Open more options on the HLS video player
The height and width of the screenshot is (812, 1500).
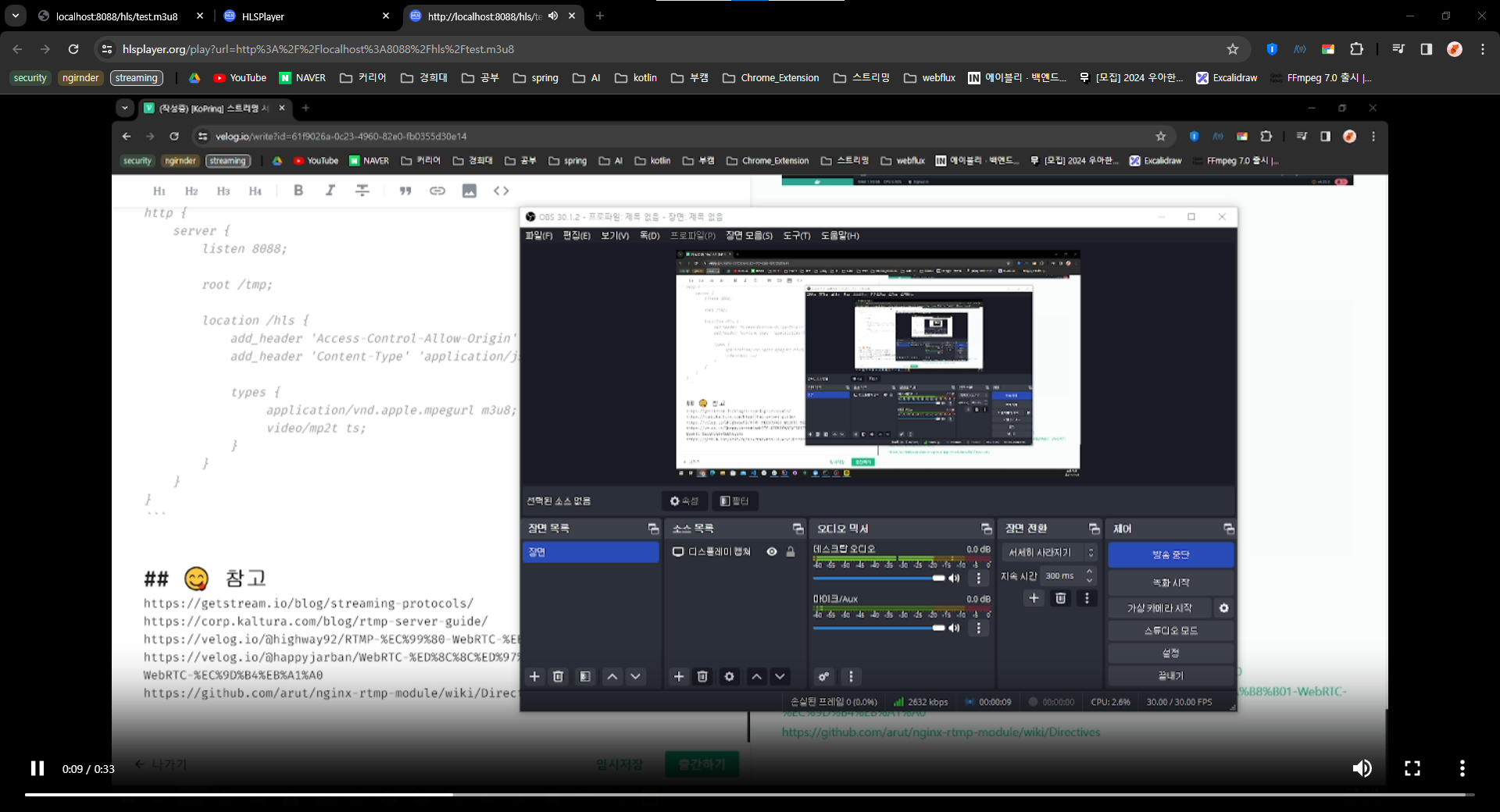pyautogui.click(x=1462, y=768)
